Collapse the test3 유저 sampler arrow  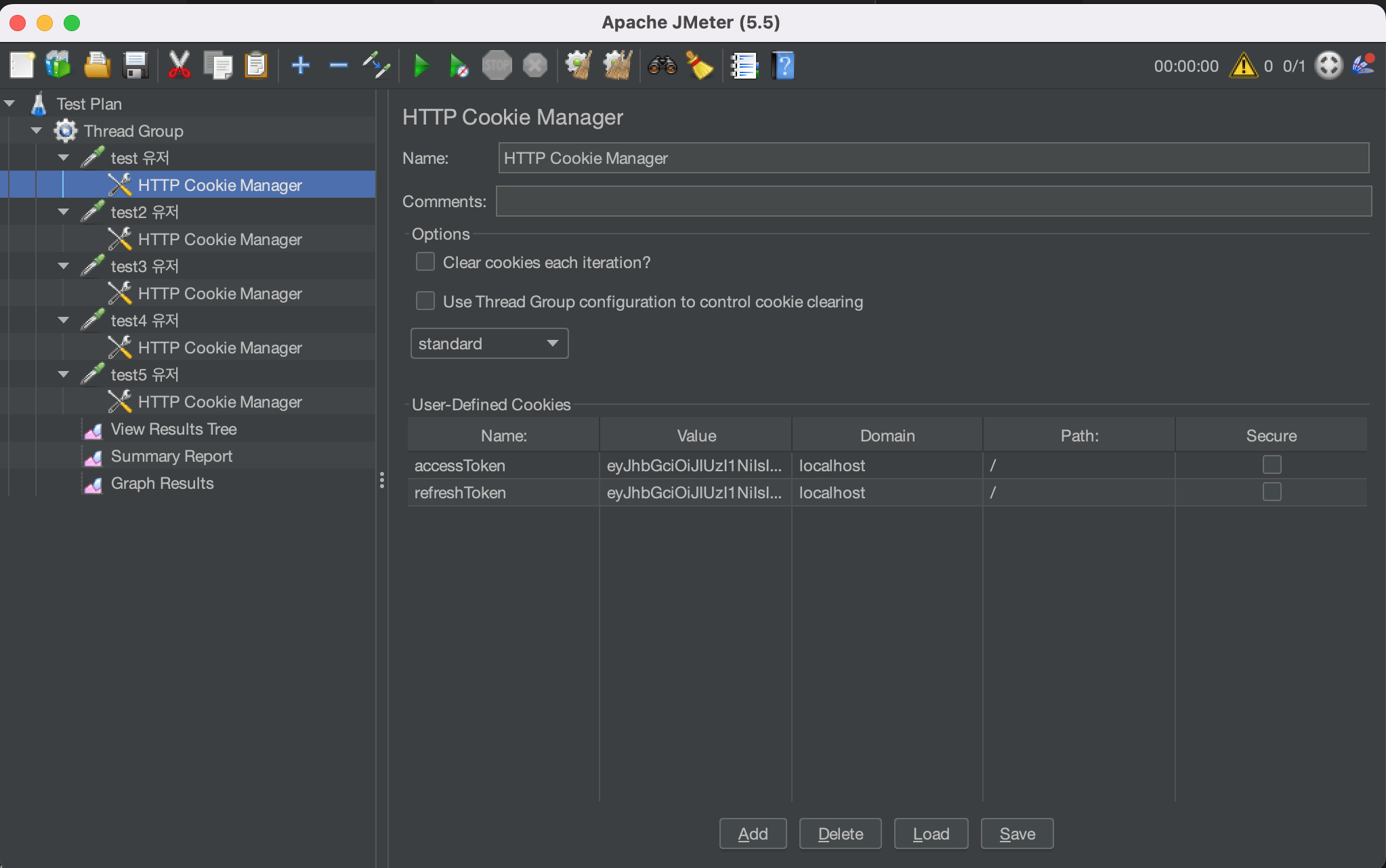pyautogui.click(x=64, y=266)
